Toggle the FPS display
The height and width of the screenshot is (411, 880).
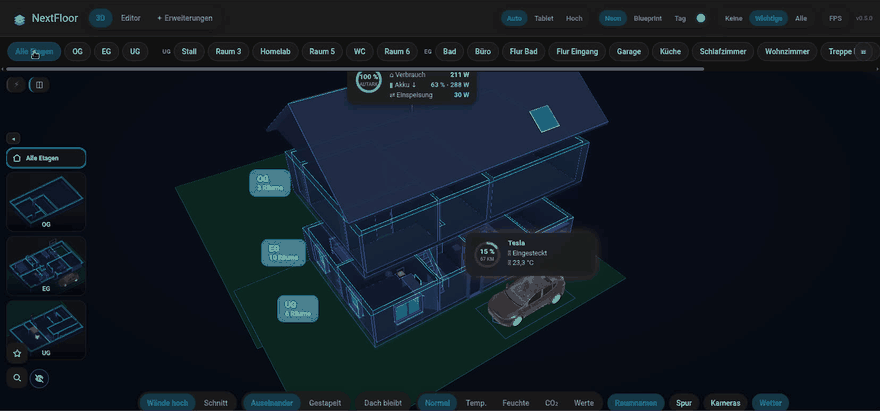tap(836, 19)
